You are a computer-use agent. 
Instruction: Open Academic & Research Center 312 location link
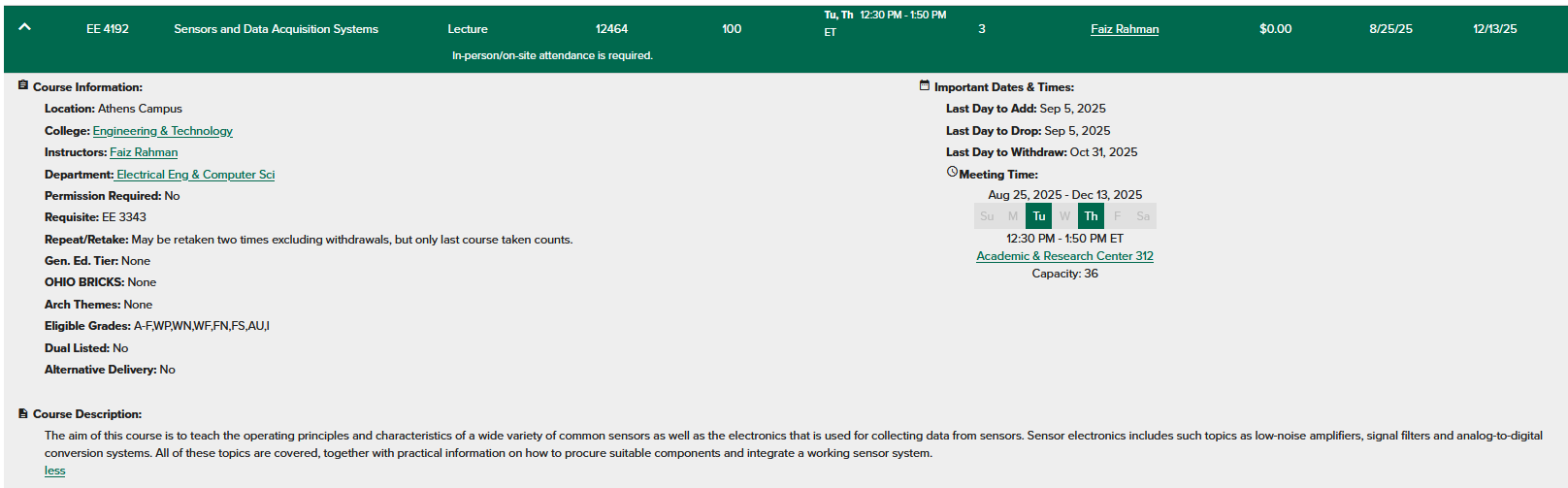[1064, 256]
